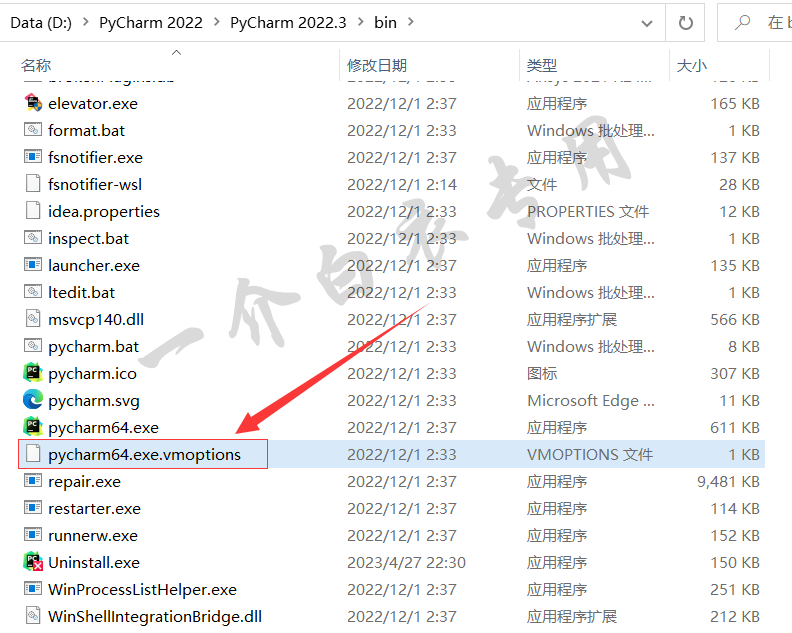Screen dimensions: 792x633
Task: Click the fsnotifier.exe application icon
Action: coord(33,157)
